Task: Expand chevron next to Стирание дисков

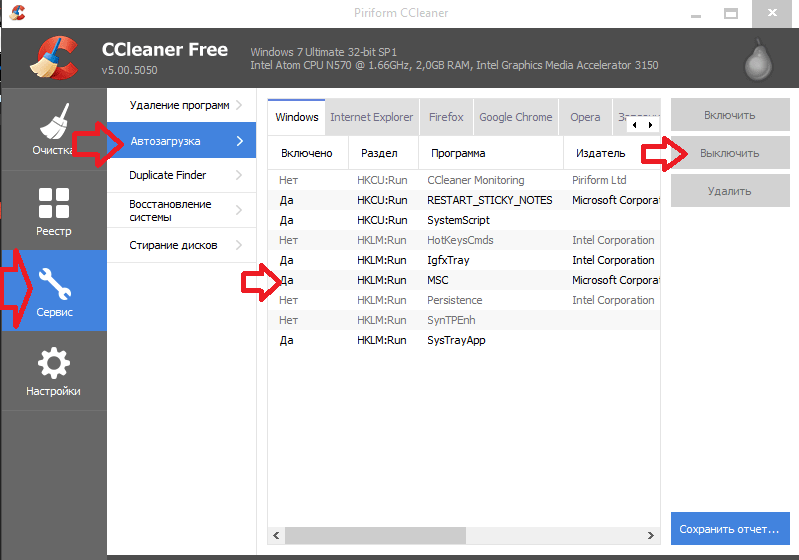Action: click(239, 245)
